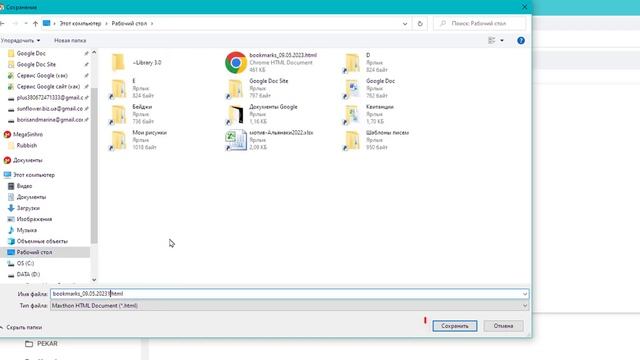The height and width of the screenshot is (360, 640).
Task: Select Сервис Google (хак) in sidebar
Action: (42, 76)
